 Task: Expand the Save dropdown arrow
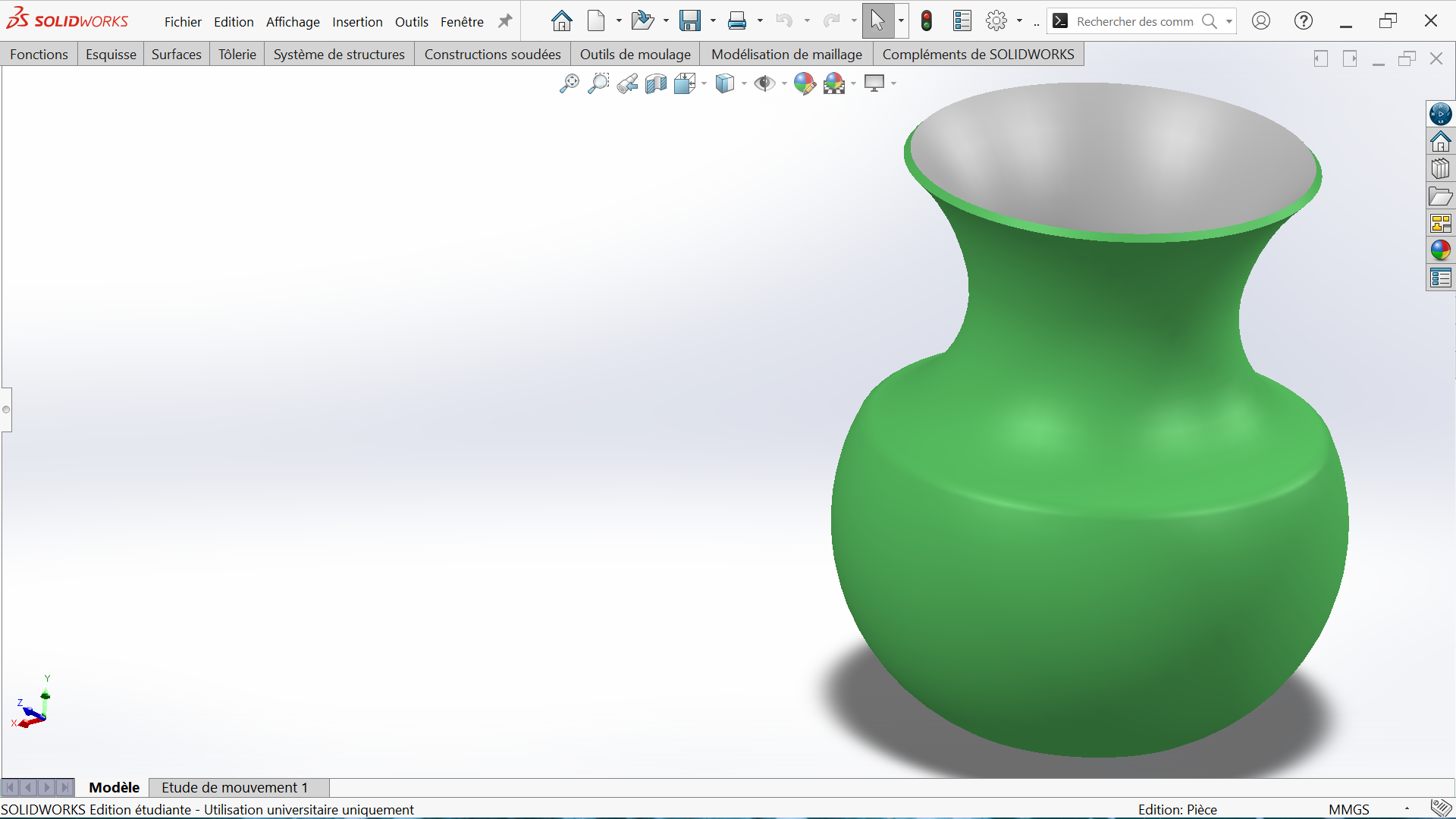tap(713, 21)
